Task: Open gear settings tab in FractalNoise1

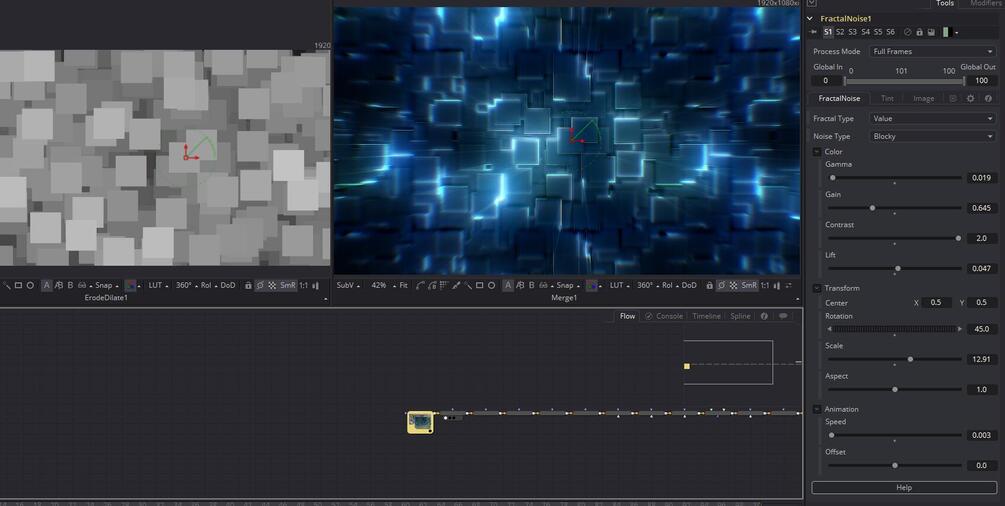Action: (970, 99)
